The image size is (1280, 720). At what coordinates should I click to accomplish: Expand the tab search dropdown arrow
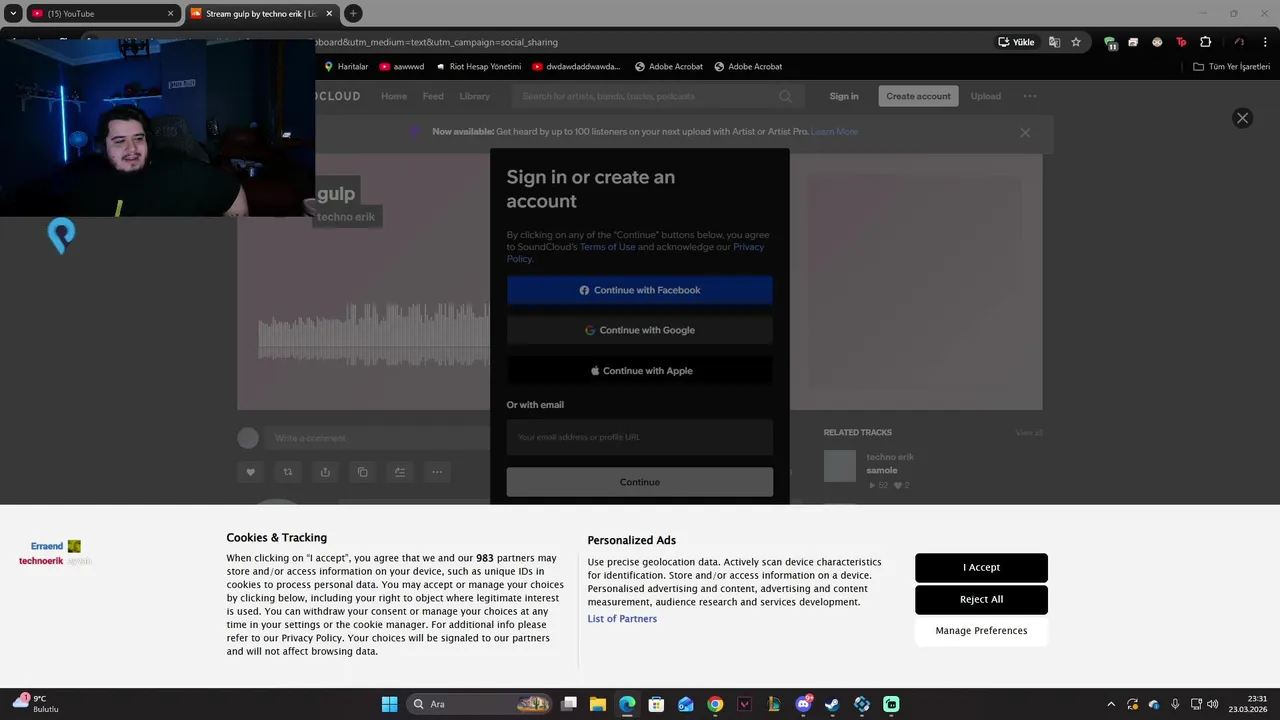pos(13,14)
